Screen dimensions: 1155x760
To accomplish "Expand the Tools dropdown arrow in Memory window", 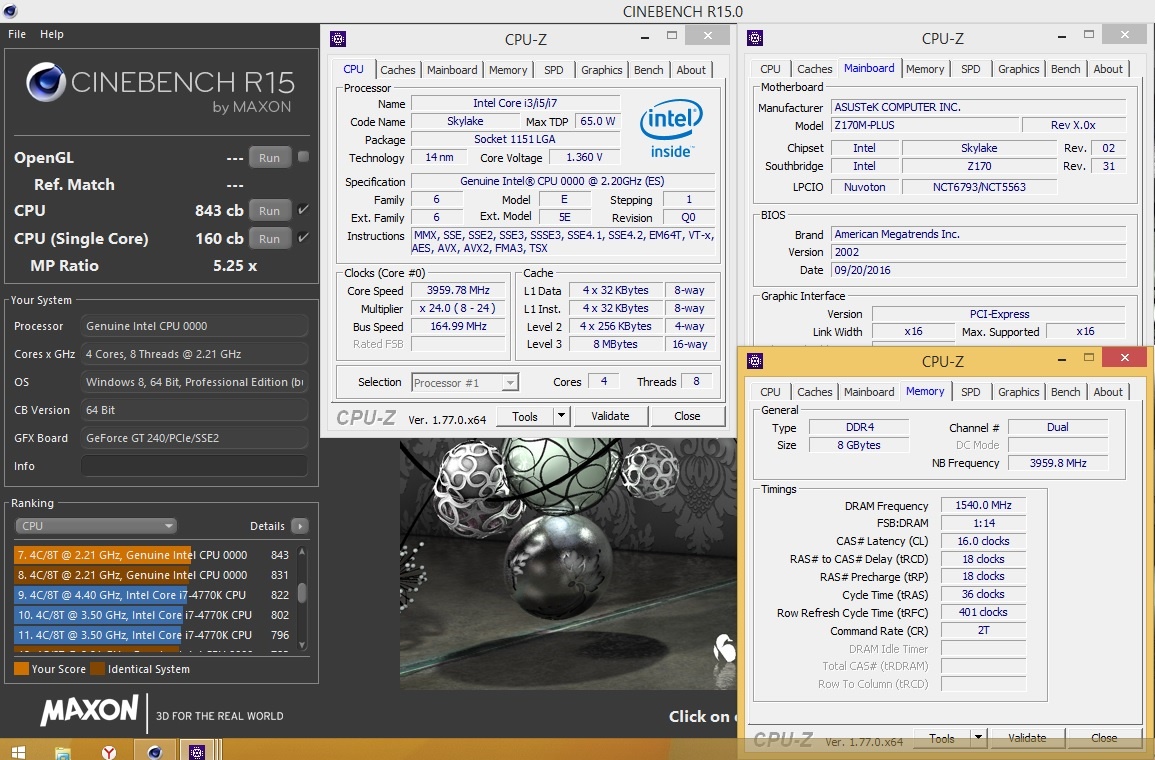I will pos(978,737).
